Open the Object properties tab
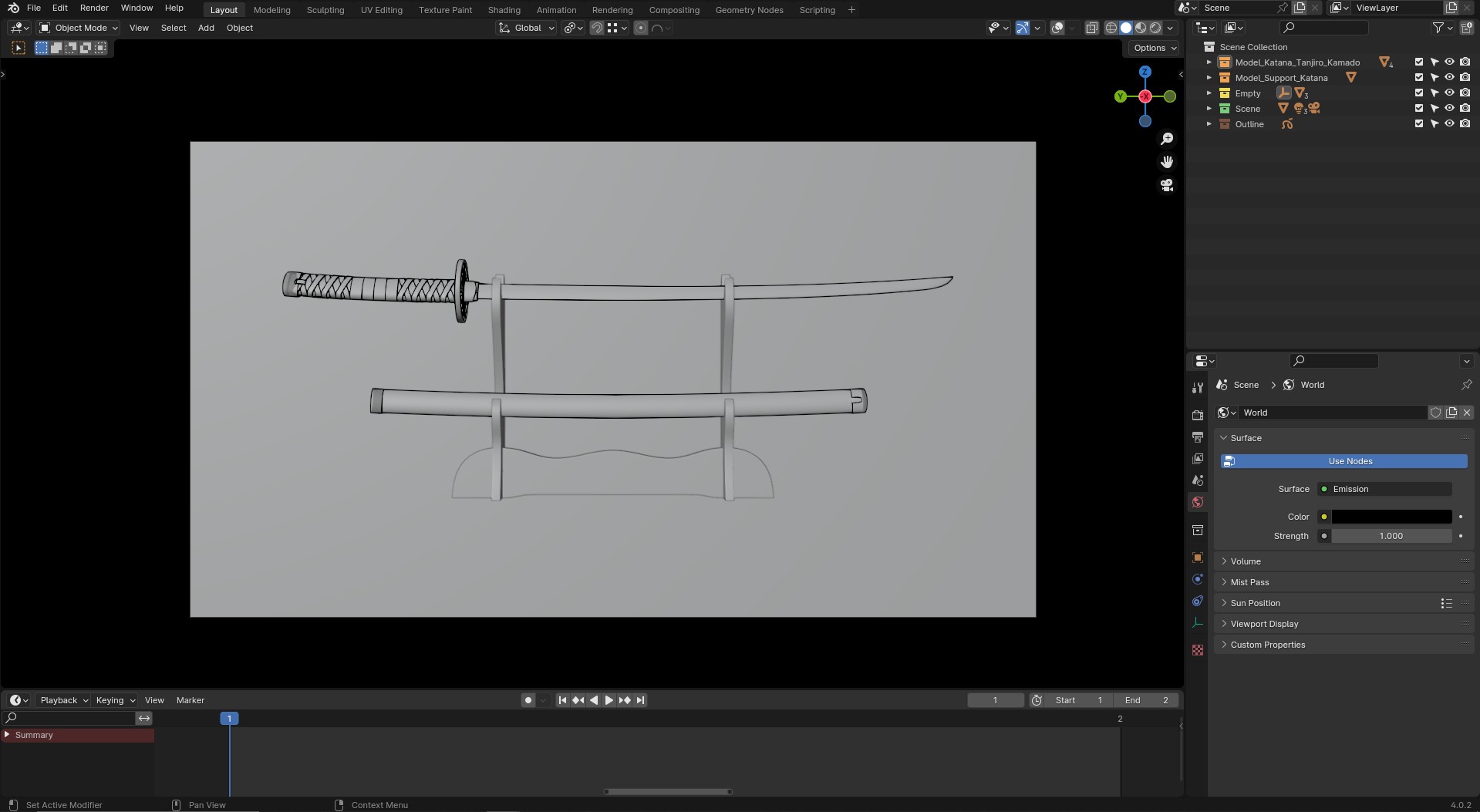This screenshot has width=1480, height=812. point(1198,558)
